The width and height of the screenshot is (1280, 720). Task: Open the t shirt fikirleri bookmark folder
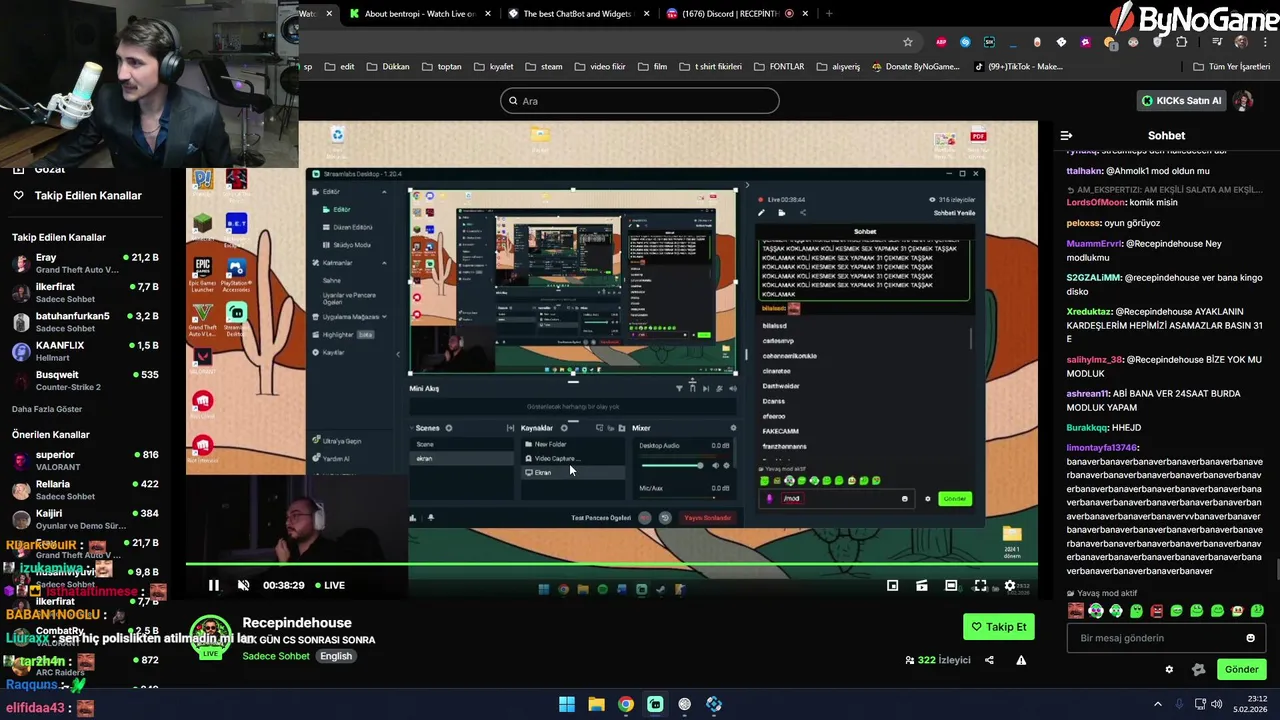[710, 67]
